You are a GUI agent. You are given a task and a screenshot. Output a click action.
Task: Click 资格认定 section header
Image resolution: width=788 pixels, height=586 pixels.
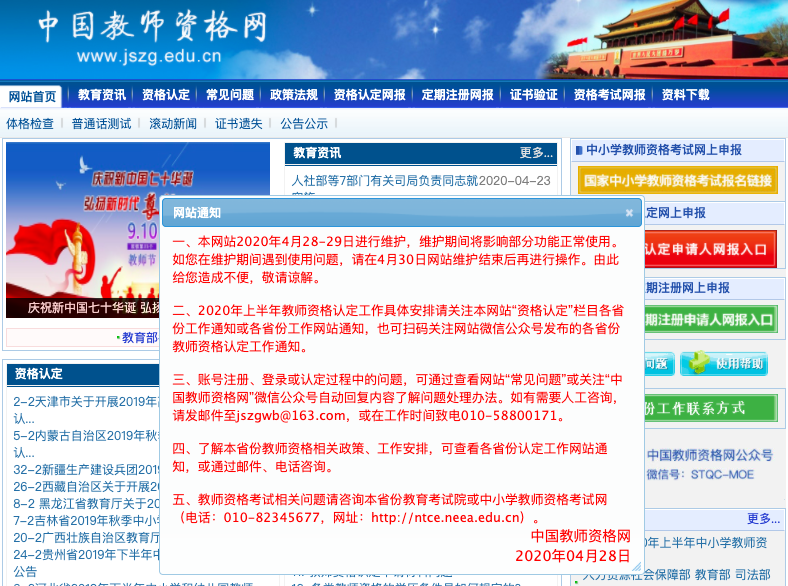[39, 374]
